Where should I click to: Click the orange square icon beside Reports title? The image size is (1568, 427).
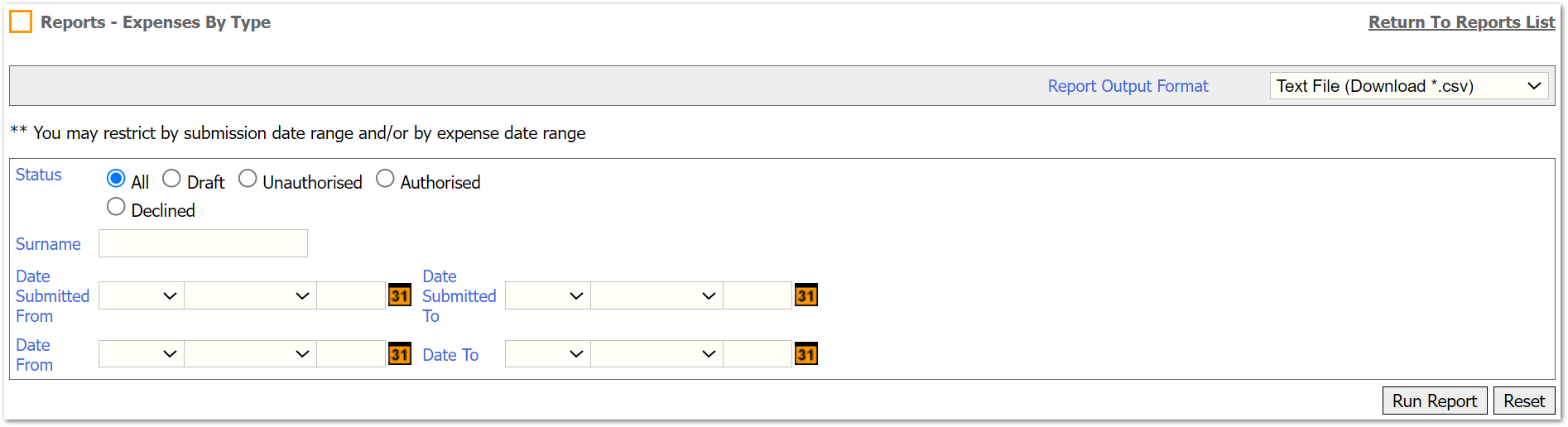pyautogui.click(x=21, y=22)
